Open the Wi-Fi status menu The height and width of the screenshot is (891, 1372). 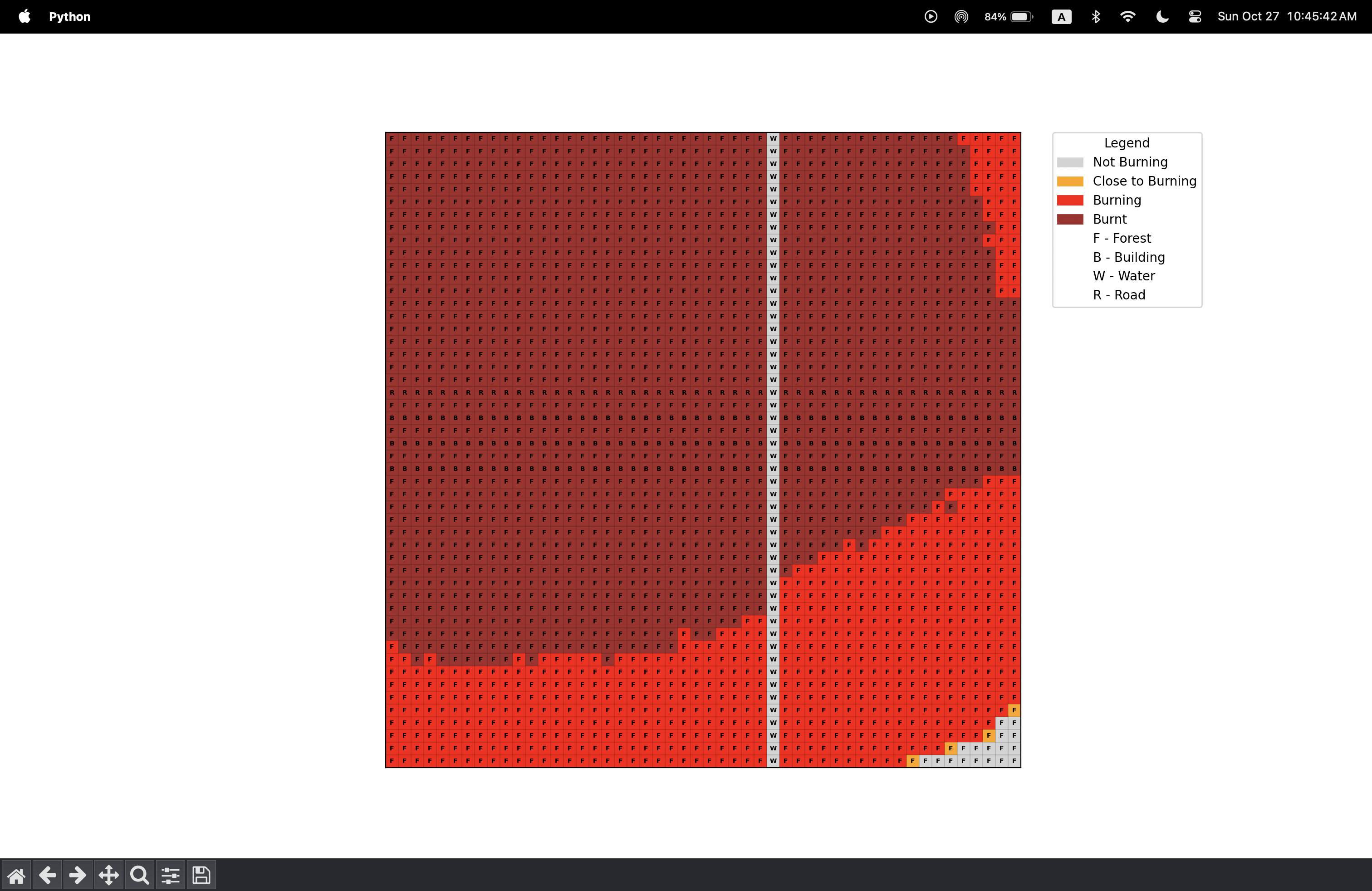tap(1127, 16)
